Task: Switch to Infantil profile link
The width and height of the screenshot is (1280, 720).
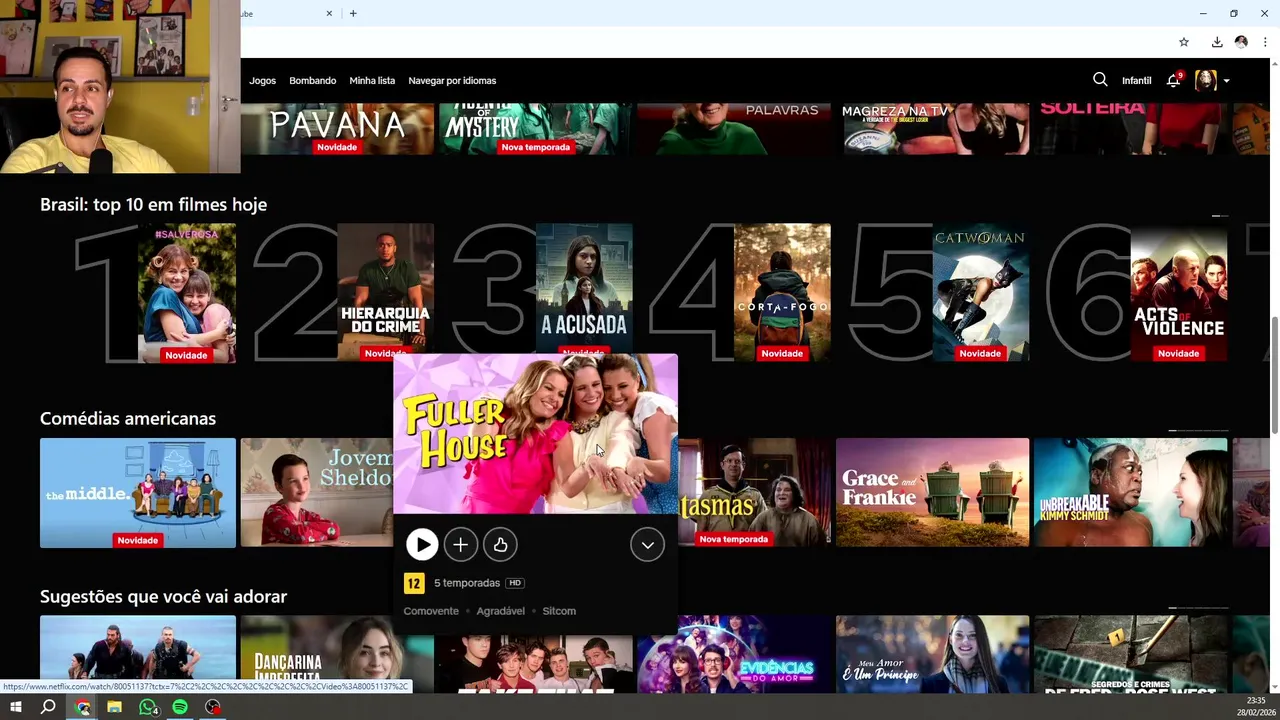Action: point(1137,80)
